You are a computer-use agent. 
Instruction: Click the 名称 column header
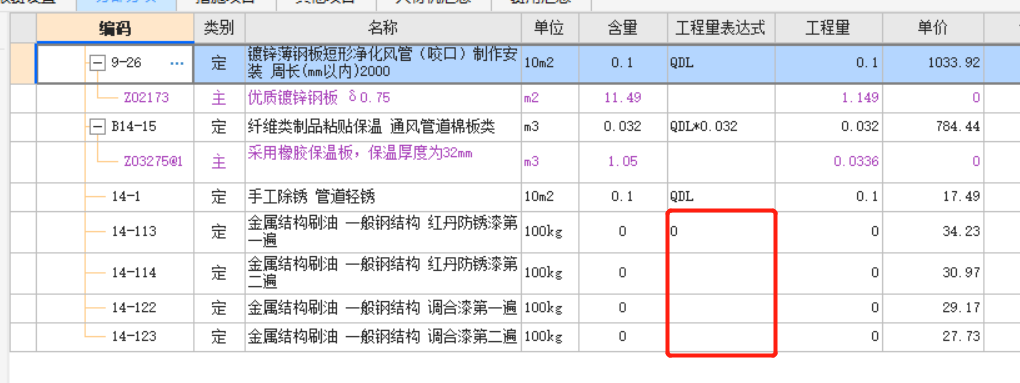[382, 28]
